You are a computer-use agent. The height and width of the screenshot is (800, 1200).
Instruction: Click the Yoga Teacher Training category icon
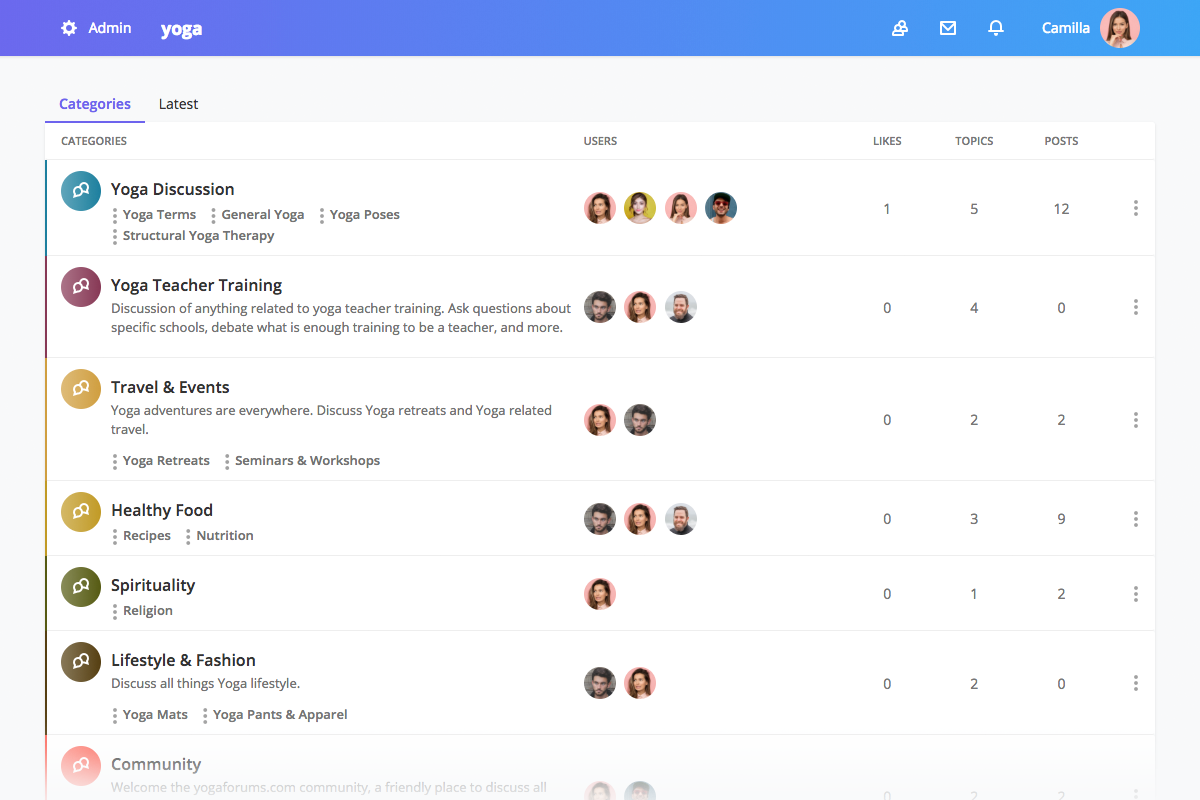click(x=80, y=286)
